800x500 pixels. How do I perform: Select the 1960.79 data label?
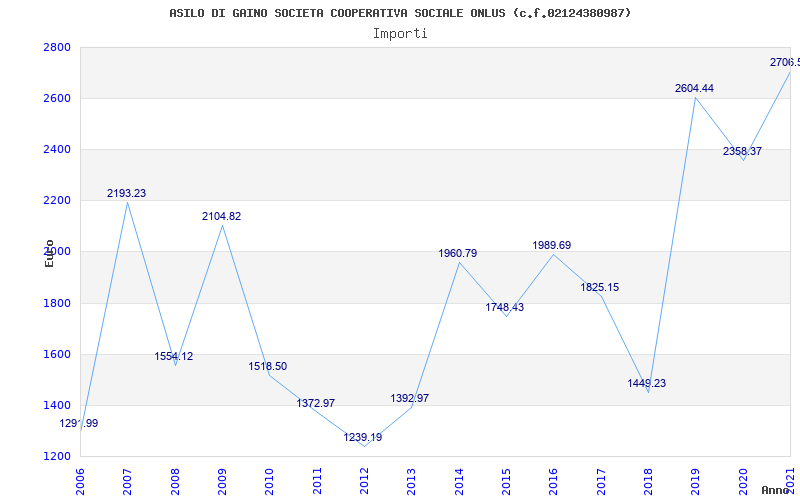point(458,253)
